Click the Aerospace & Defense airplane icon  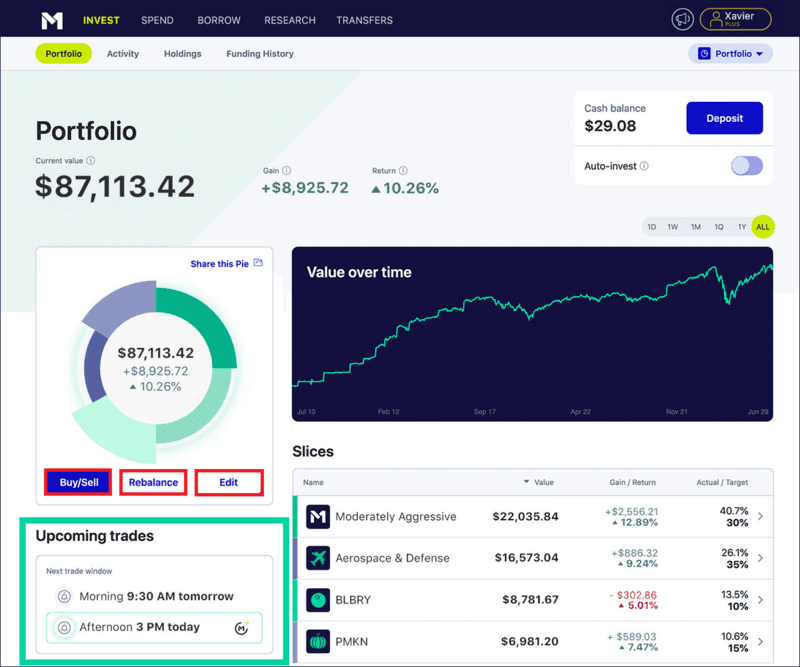pos(318,558)
